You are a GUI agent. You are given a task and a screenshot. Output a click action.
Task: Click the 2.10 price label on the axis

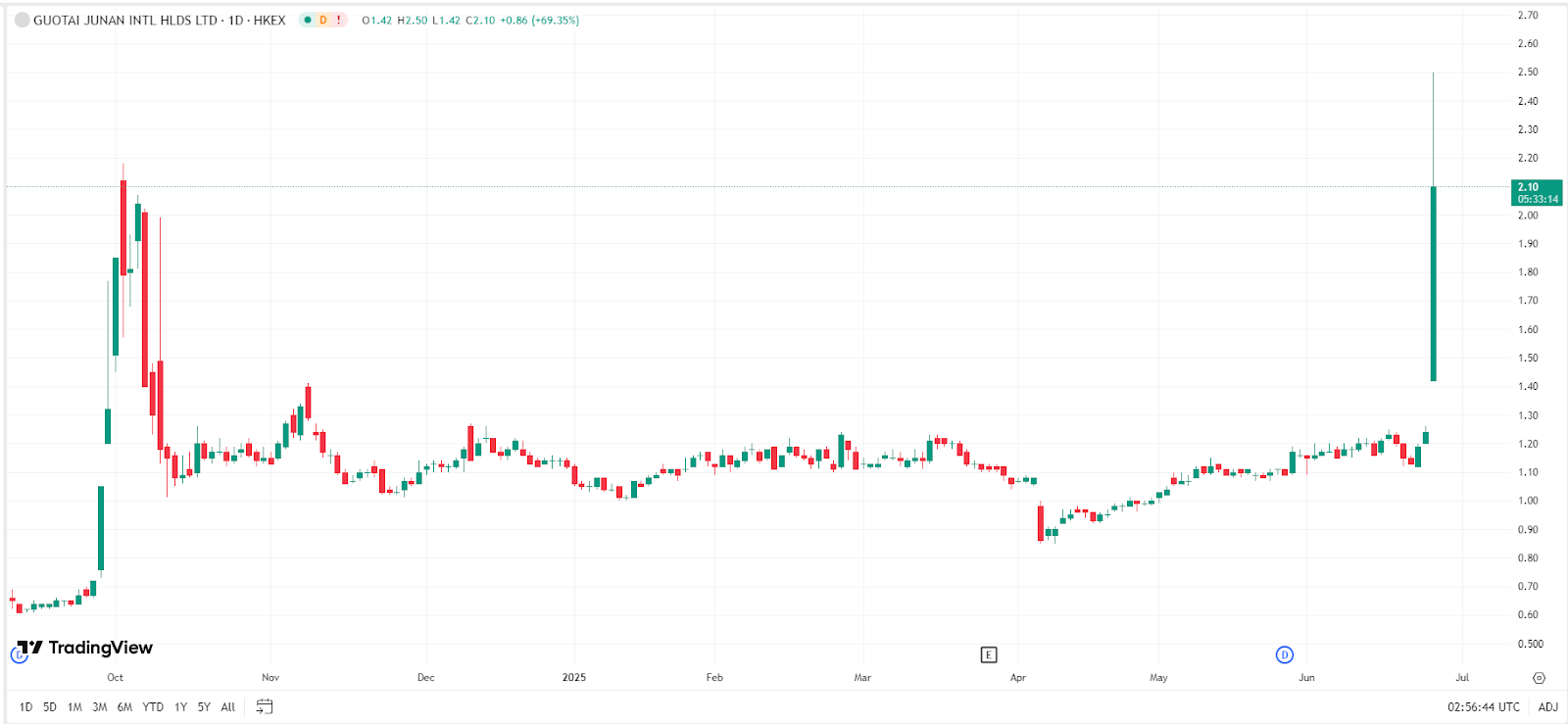[1529, 186]
